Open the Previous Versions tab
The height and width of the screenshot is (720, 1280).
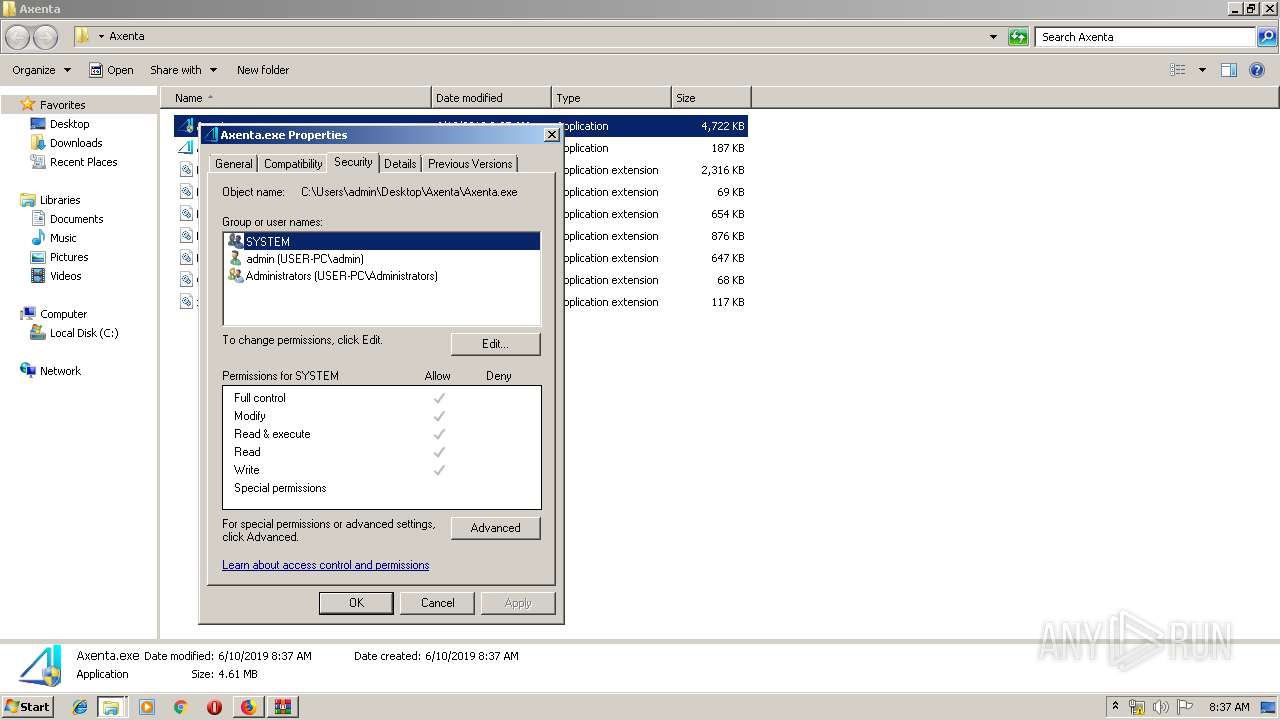click(470, 164)
